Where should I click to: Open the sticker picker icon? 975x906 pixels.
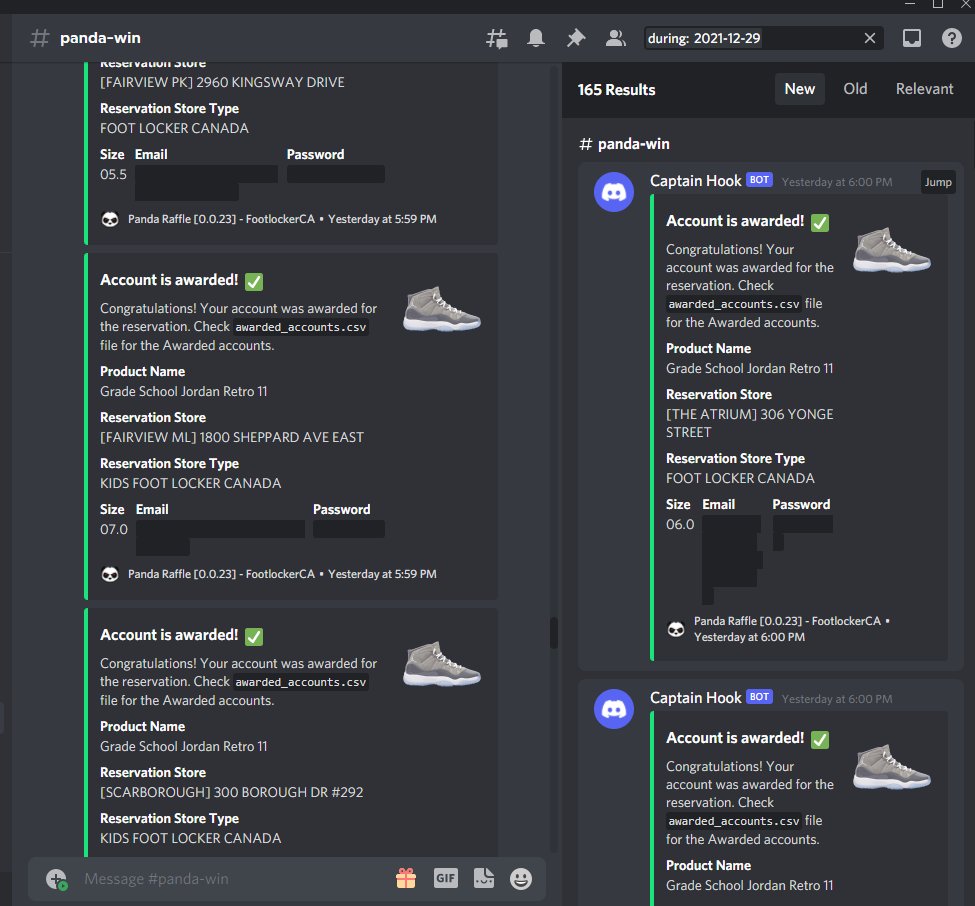point(484,877)
